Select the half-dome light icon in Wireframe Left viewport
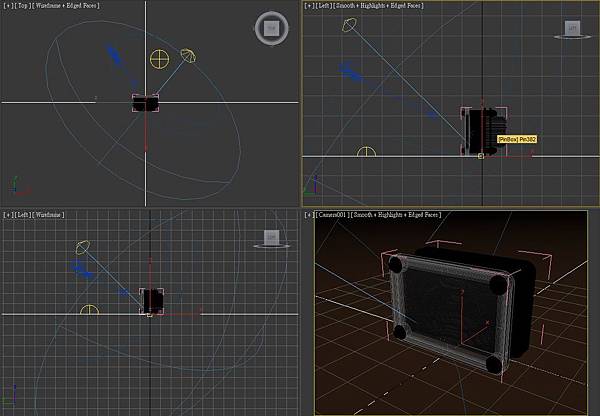The height and width of the screenshot is (416, 600). [x=89, y=310]
